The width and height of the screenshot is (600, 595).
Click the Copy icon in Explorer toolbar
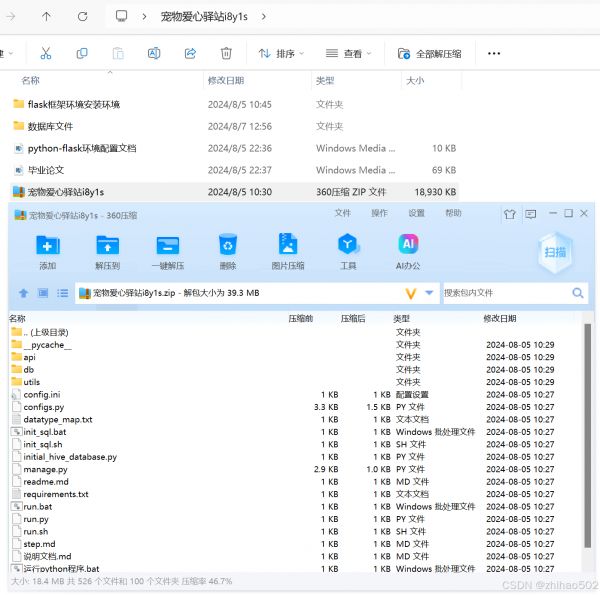click(x=82, y=53)
